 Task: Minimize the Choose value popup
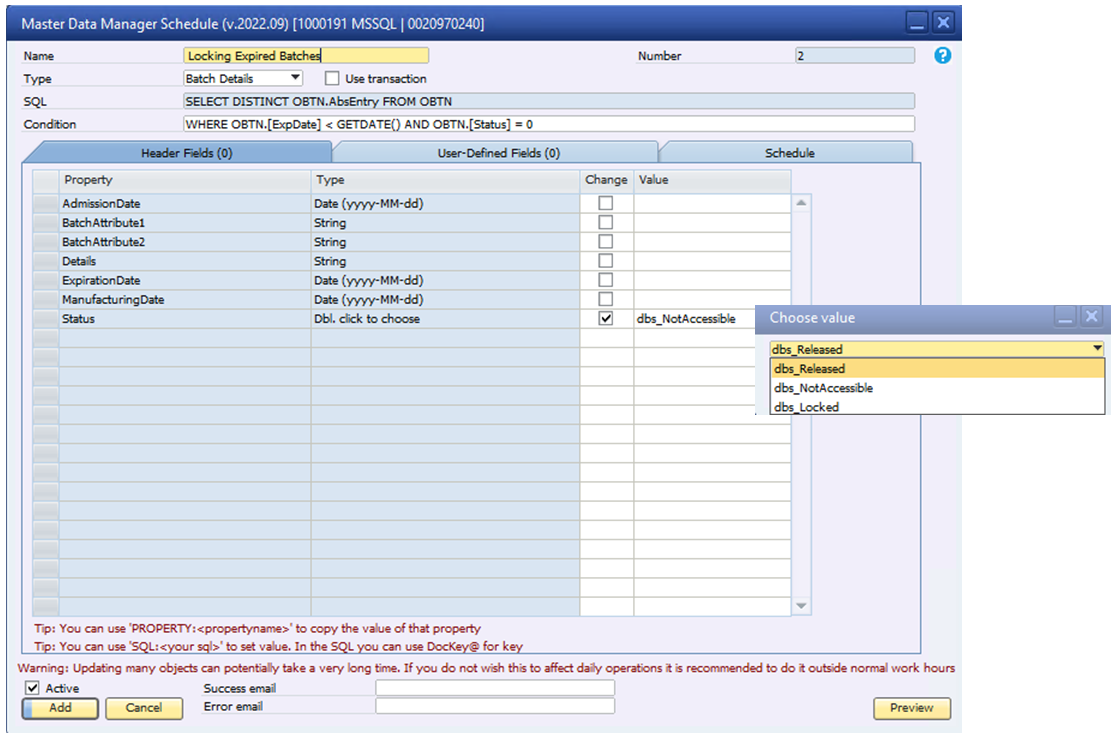(x=1064, y=317)
